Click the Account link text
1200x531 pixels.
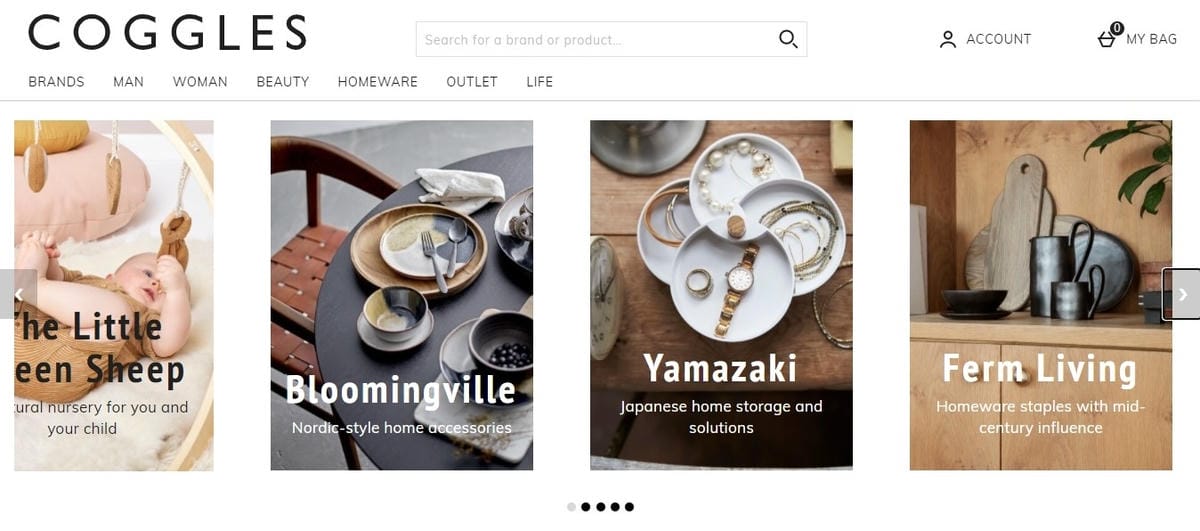tap(998, 39)
